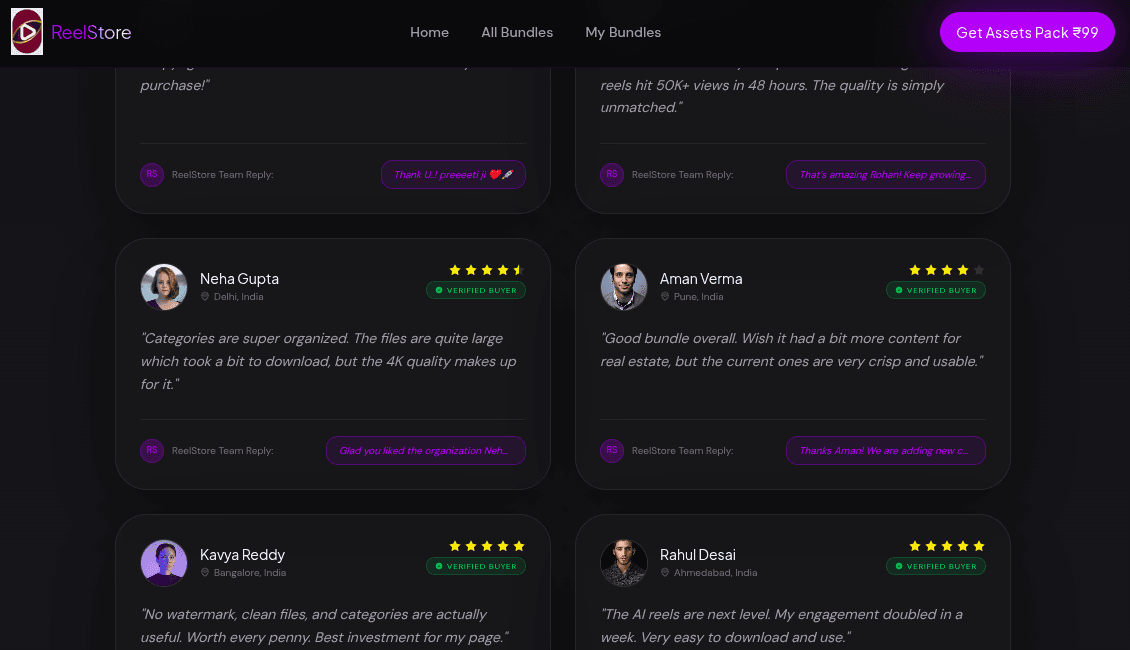Click Rahul Desai's Verified Buyer badge
This screenshot has width=1130, height=650.
935,566
